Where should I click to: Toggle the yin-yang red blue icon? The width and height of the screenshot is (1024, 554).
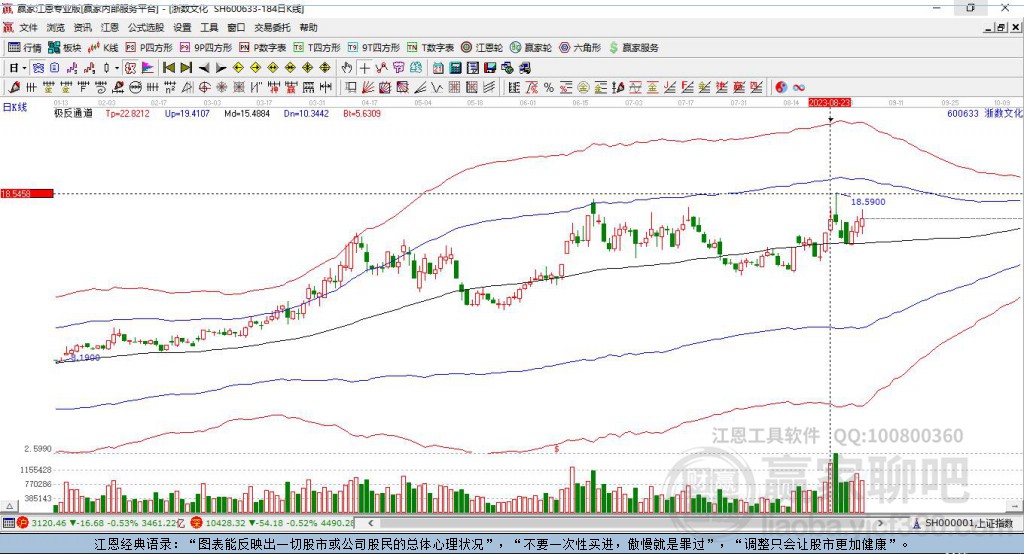click(x=781, y=88)
